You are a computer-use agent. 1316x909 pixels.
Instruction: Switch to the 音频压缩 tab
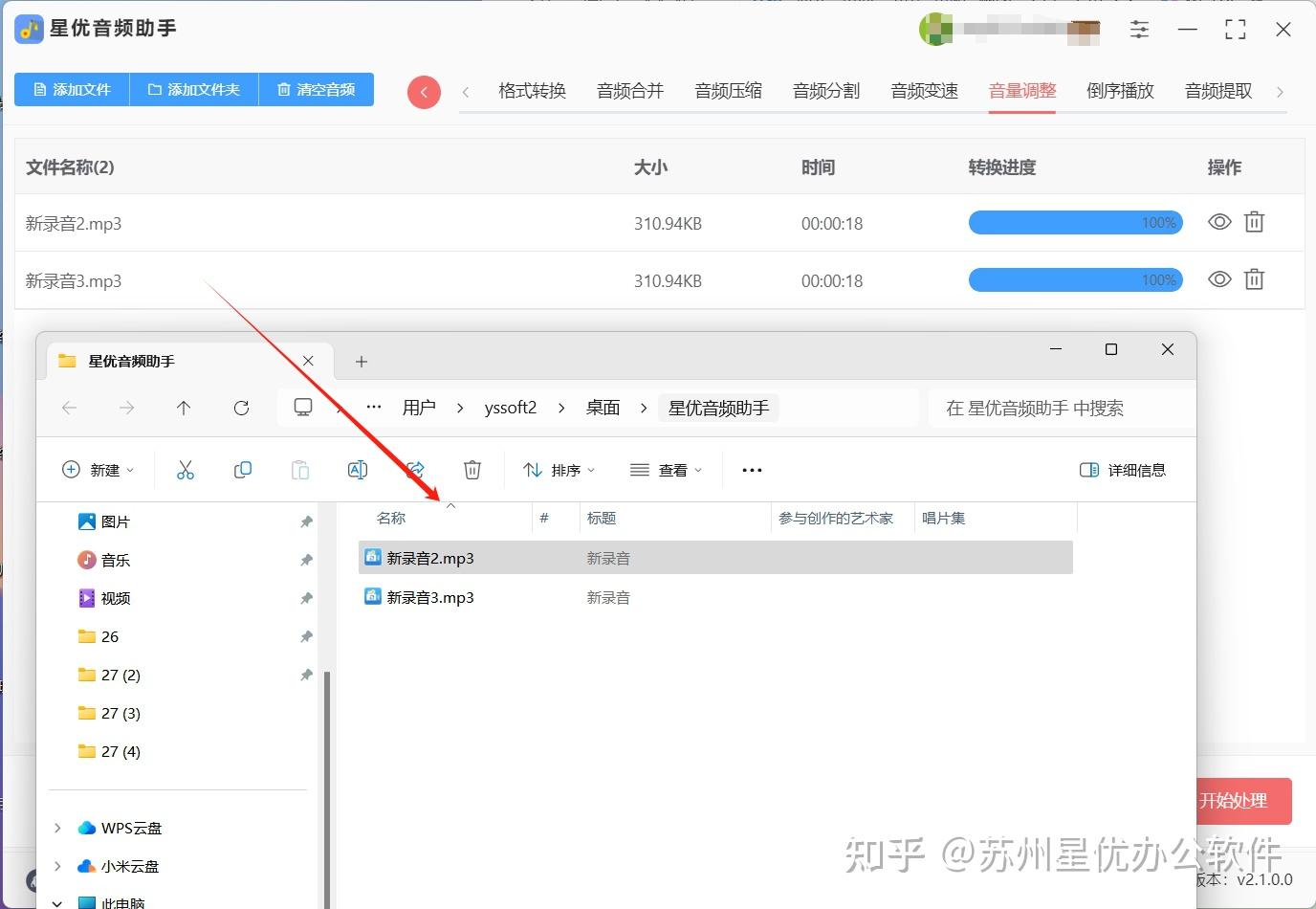point(729,91)
